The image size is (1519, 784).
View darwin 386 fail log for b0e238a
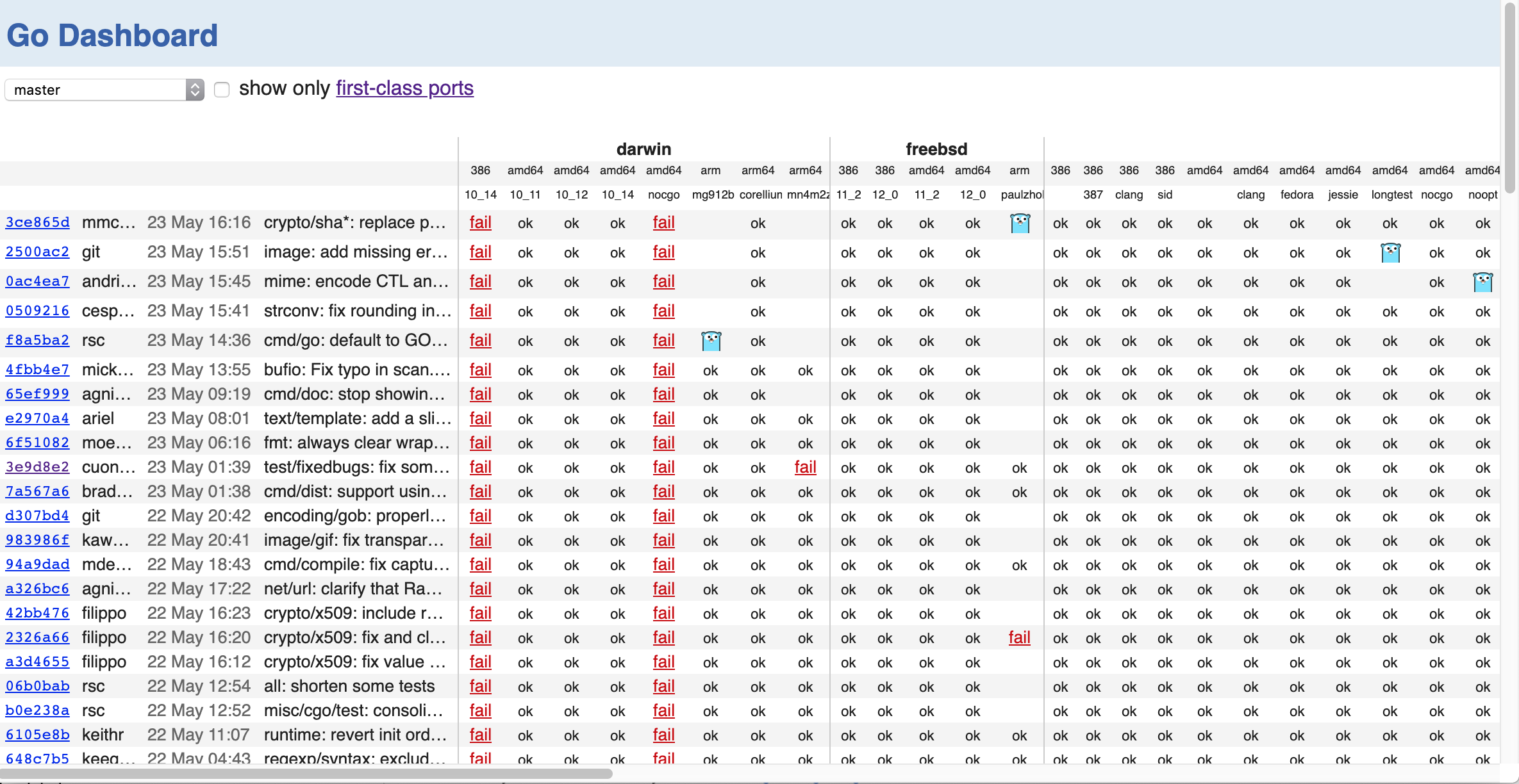click(480, 710)
